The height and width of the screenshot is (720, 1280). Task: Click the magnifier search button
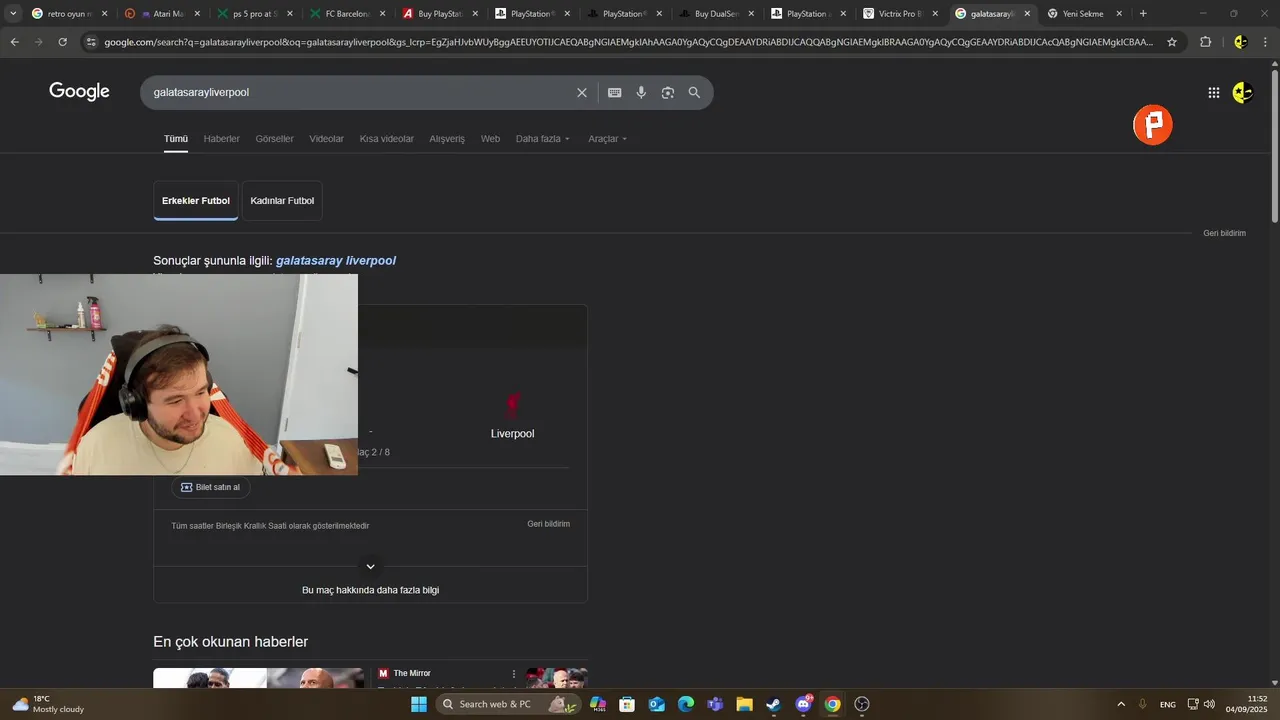pyautogui.click(x=694, y=92)
